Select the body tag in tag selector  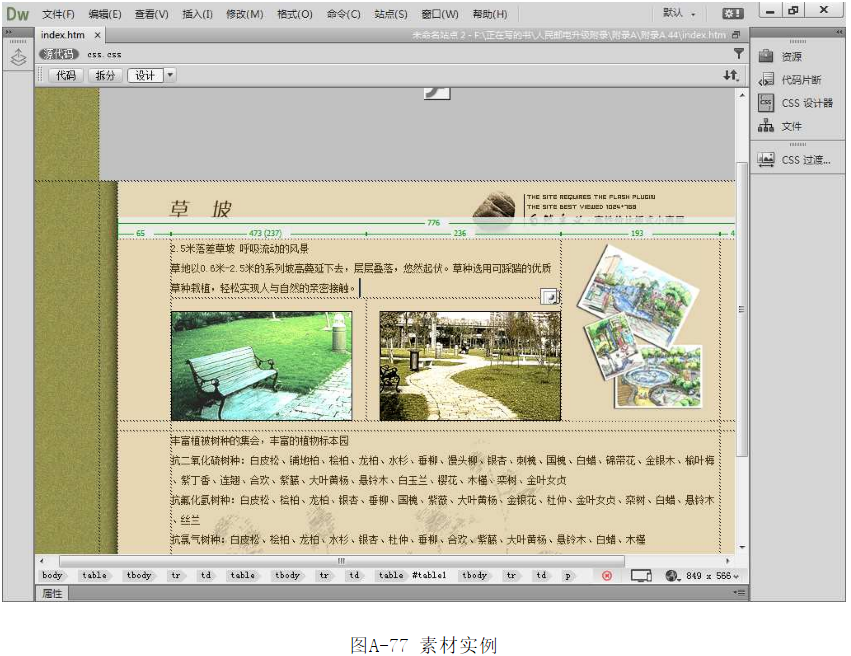click(x=52, y=575)
